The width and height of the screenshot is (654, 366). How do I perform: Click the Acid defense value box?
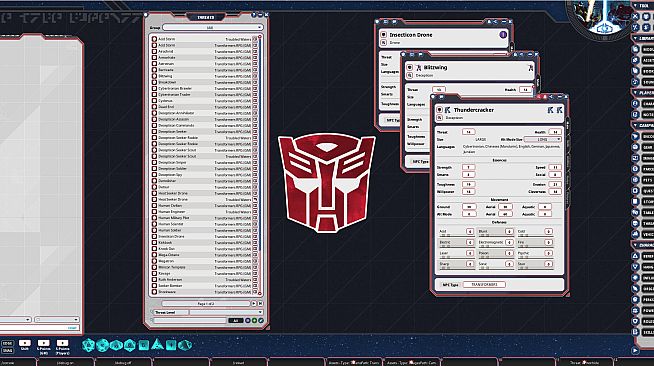(470, 231)
